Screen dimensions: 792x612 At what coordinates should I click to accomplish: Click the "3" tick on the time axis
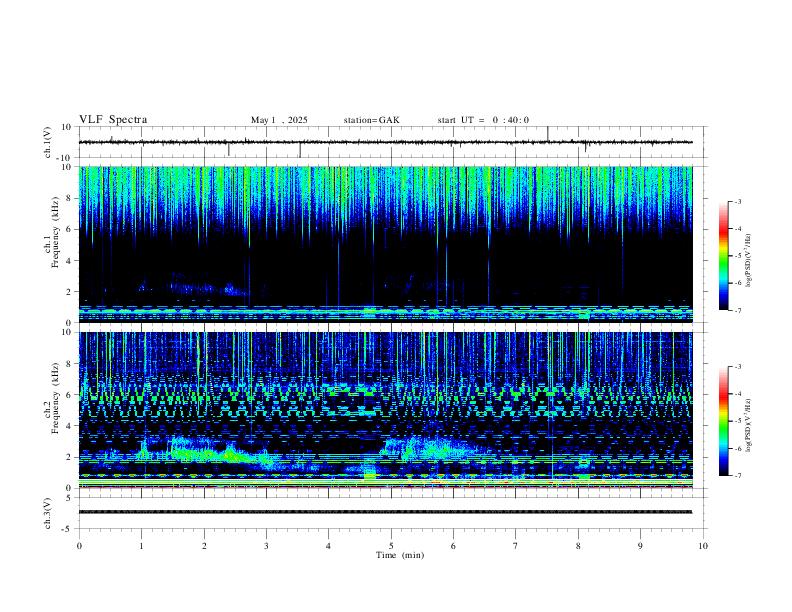pyautogui.click(x=267, y=546)
